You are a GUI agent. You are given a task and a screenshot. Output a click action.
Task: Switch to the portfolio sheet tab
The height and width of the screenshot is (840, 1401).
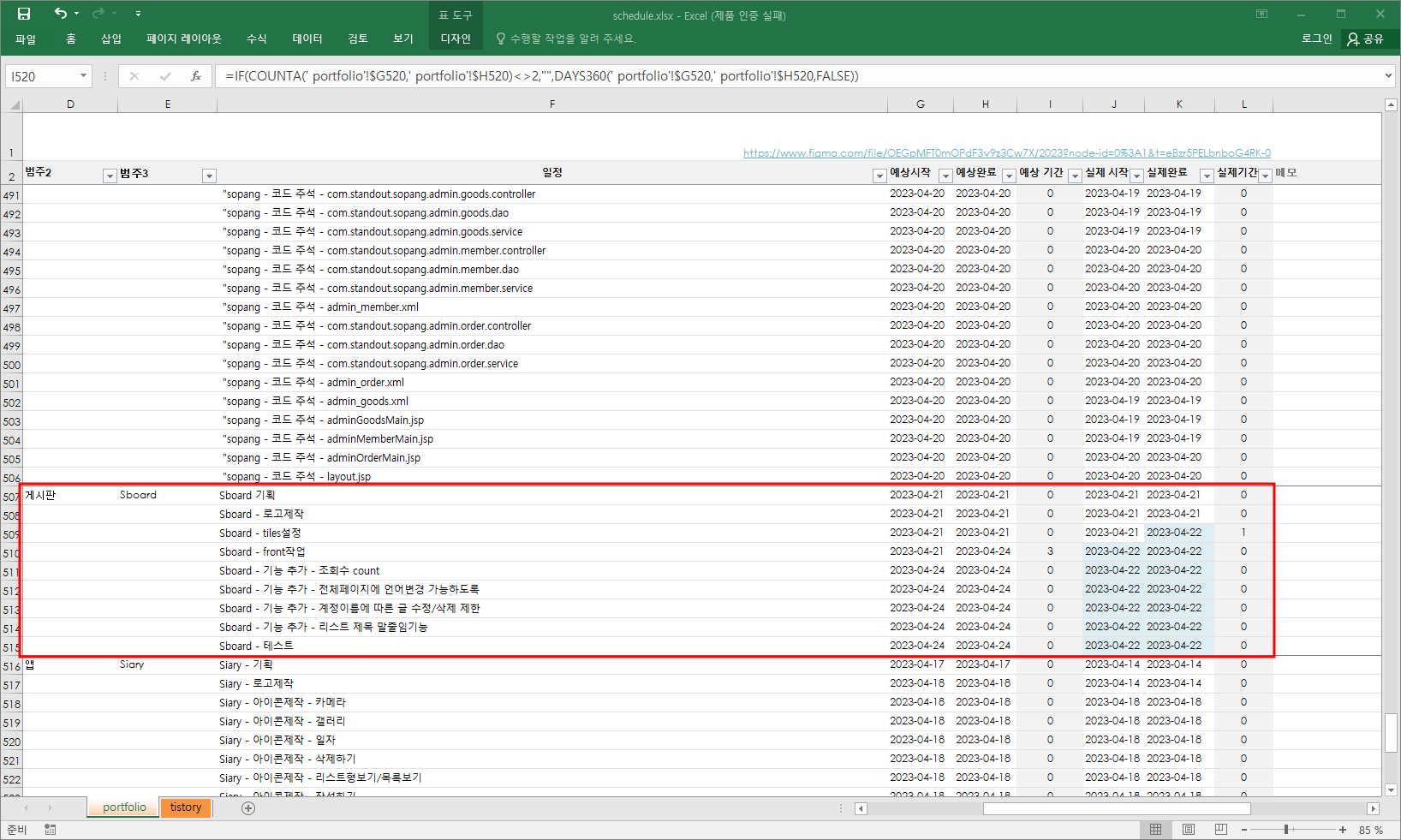(x=124, y=807)
